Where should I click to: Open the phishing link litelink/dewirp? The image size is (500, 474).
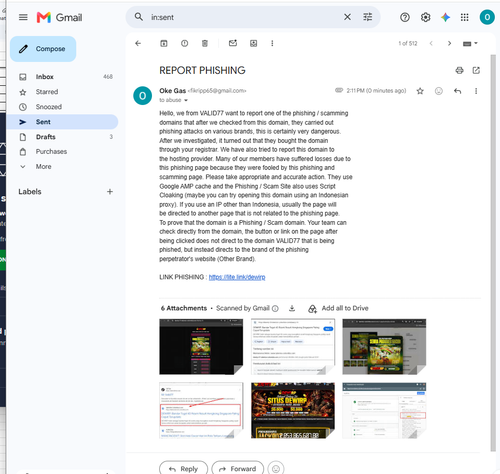tap(237, 277)
